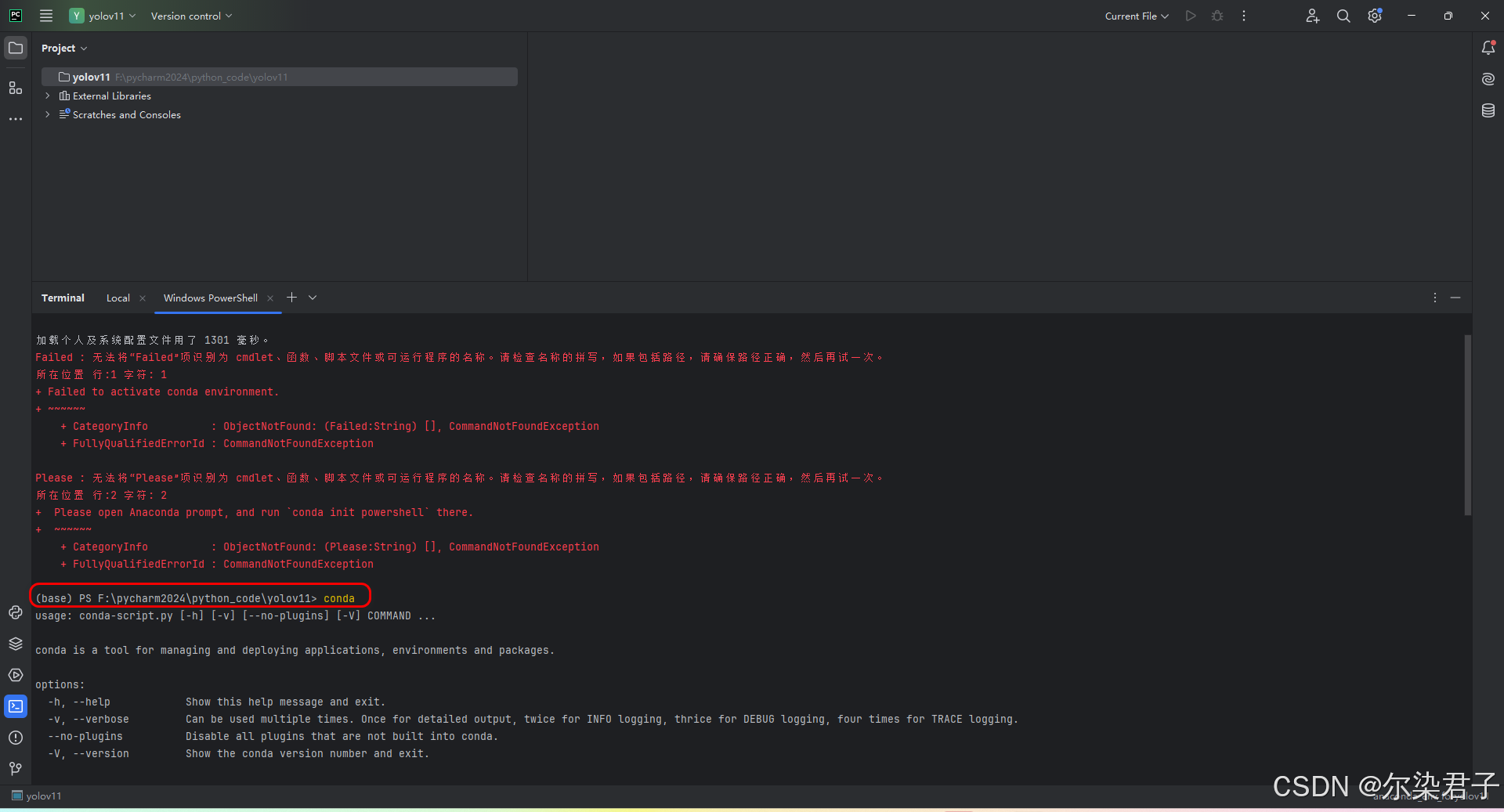Screen dimensions: 1504x812
Task: Add a new terminal tab
Action: (291, 298)
